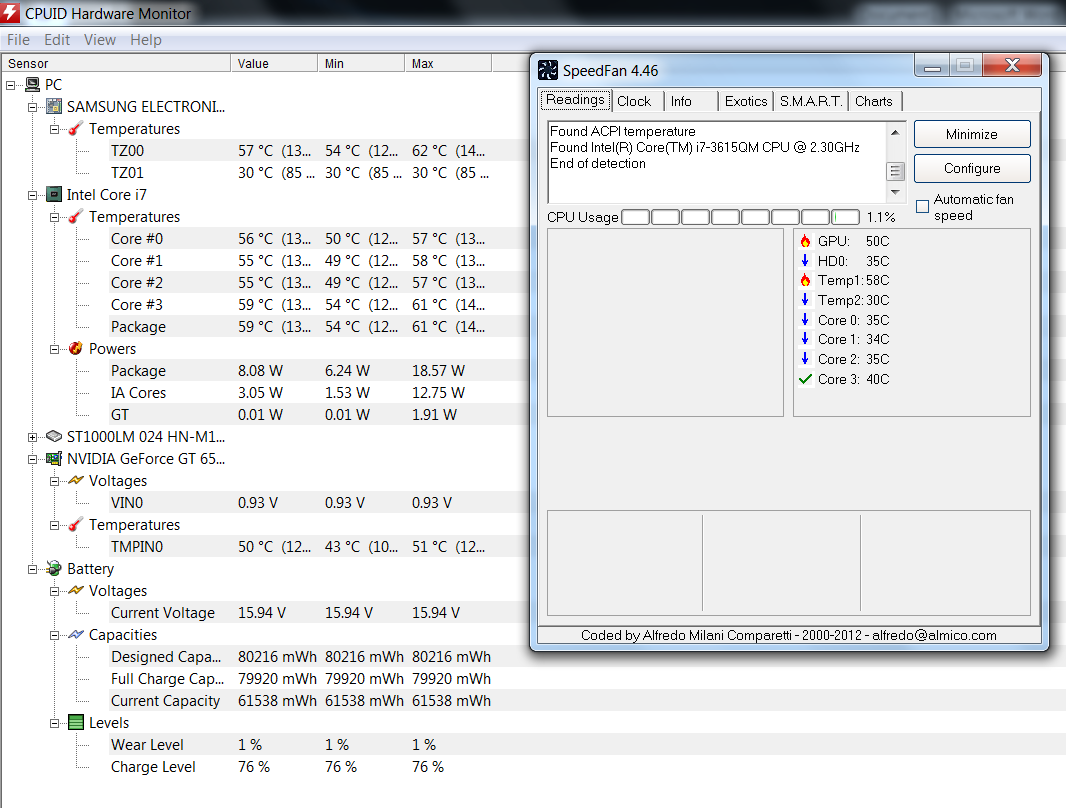Expand the ST1000LM 024 HN-M1 node
The height and width of the screenshot is (808, 1066).
click(32, 437)
